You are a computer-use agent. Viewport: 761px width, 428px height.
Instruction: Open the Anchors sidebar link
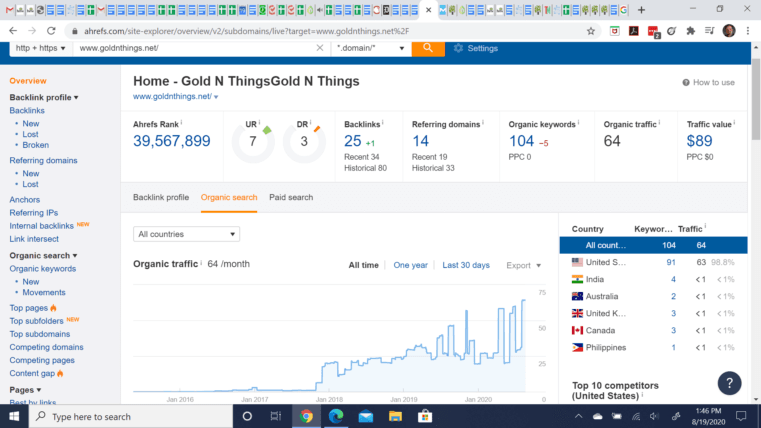click(x=25, y=199)
